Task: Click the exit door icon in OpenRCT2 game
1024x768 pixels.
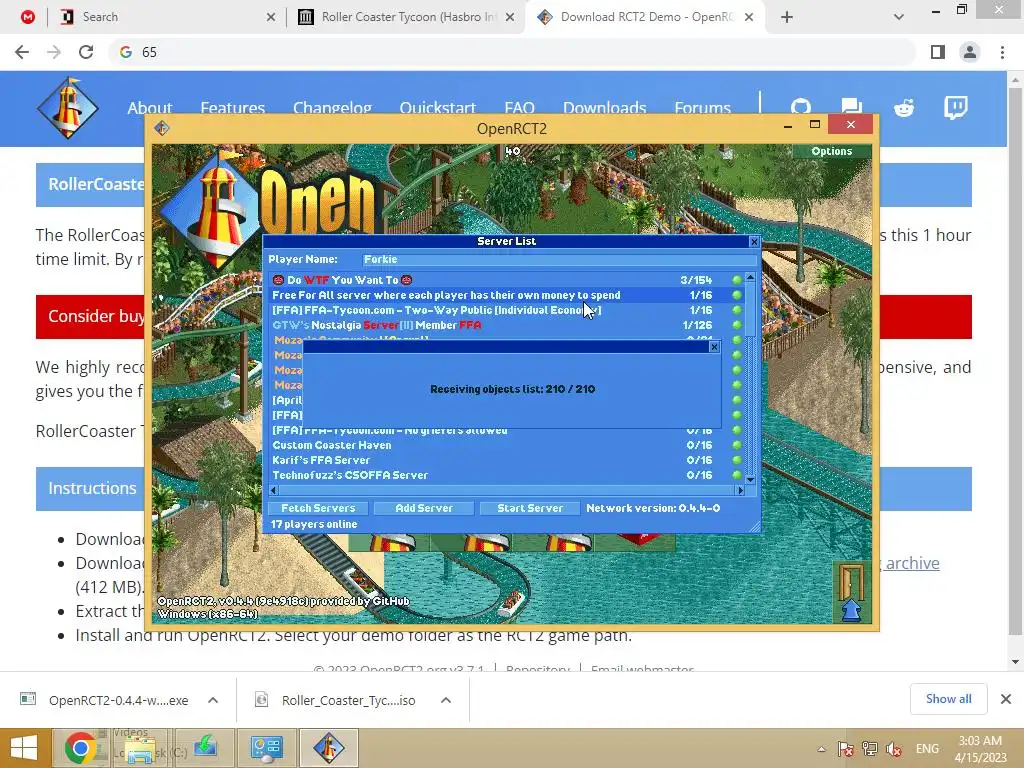Action: pyautogui.click(x=852, y=592)
